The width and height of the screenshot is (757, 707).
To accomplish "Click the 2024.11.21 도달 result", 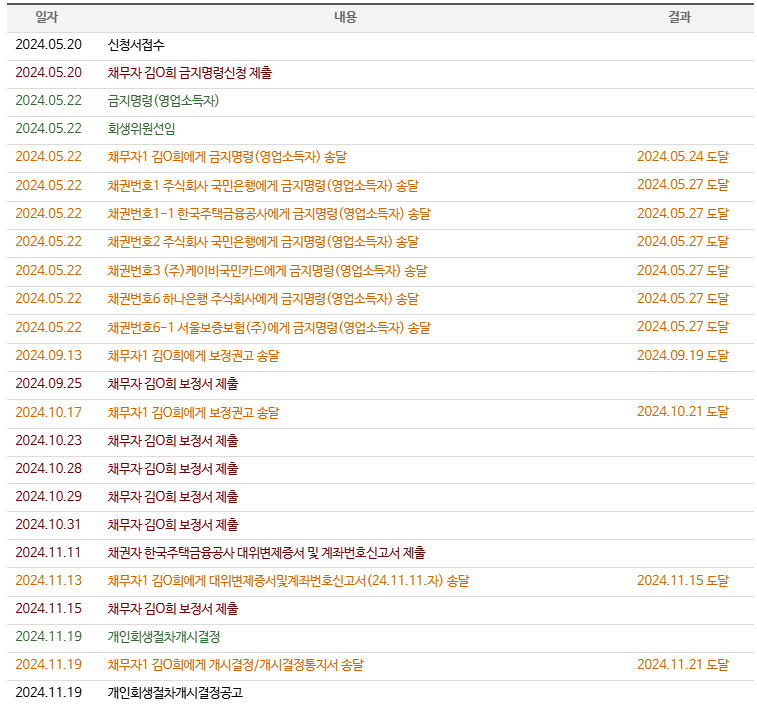I will 683,665.
